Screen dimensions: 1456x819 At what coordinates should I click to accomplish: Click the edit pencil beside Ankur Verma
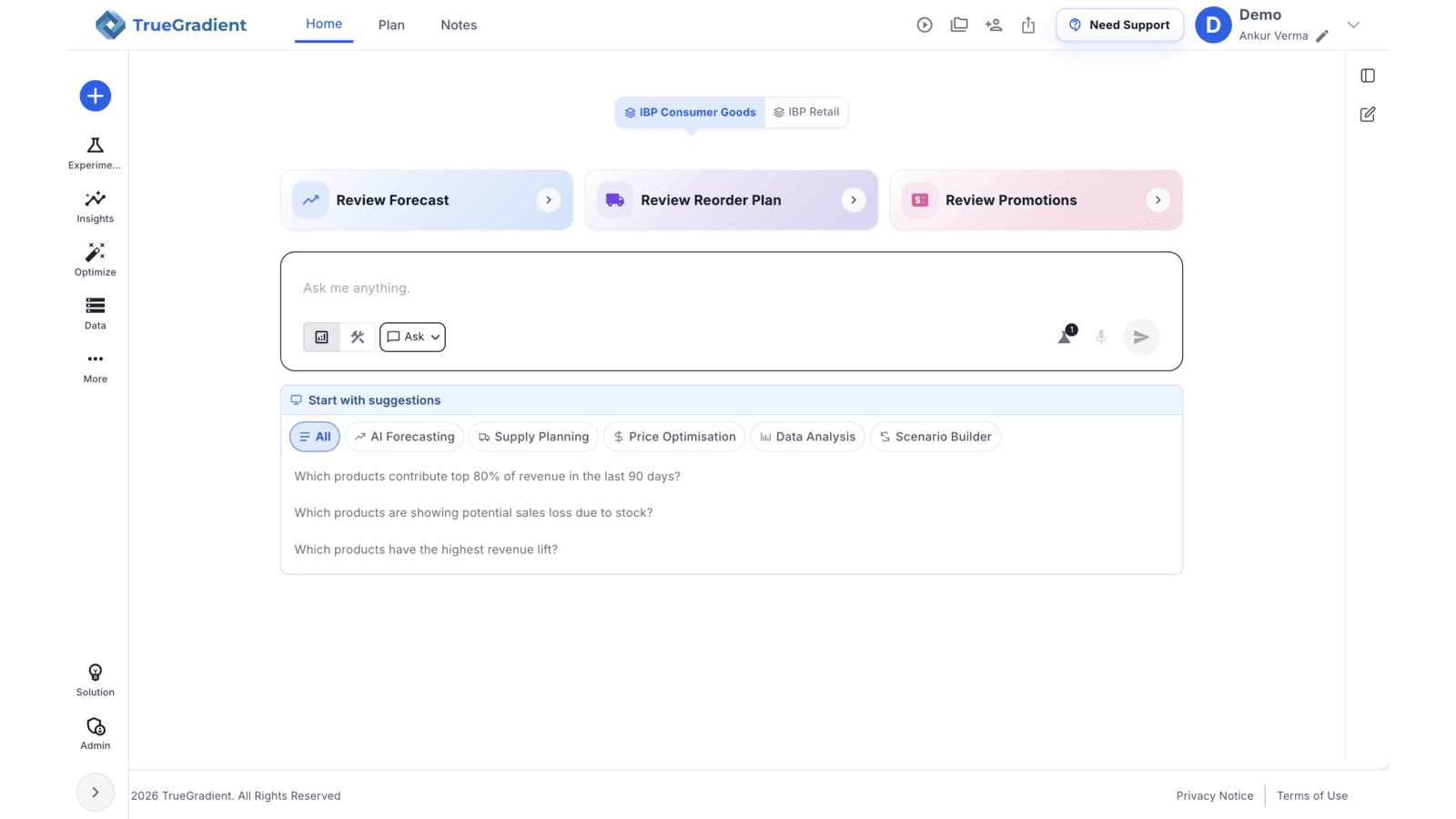tap(1322, 36)
